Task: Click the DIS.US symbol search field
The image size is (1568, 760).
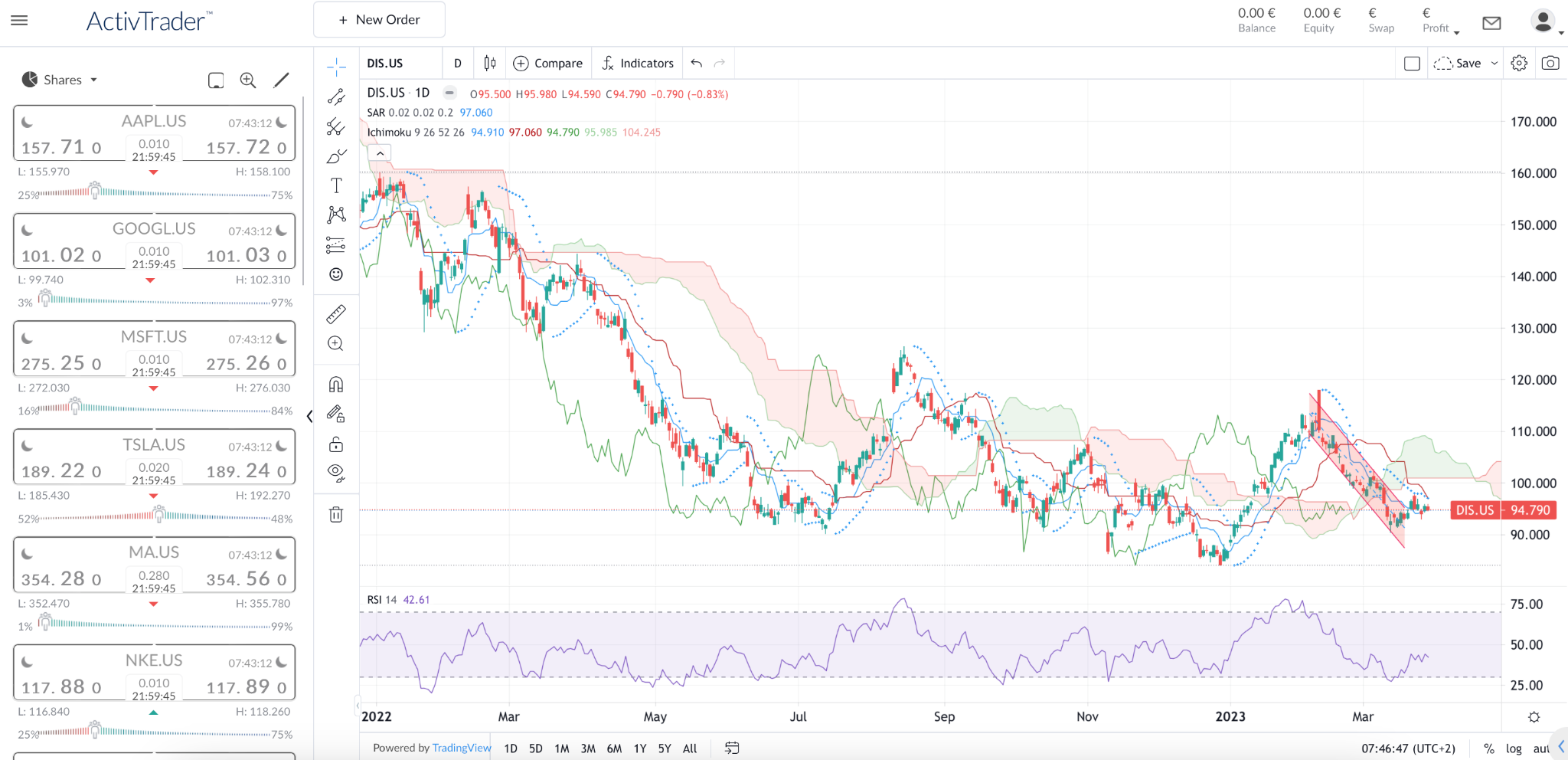Action: click(400, 64)
